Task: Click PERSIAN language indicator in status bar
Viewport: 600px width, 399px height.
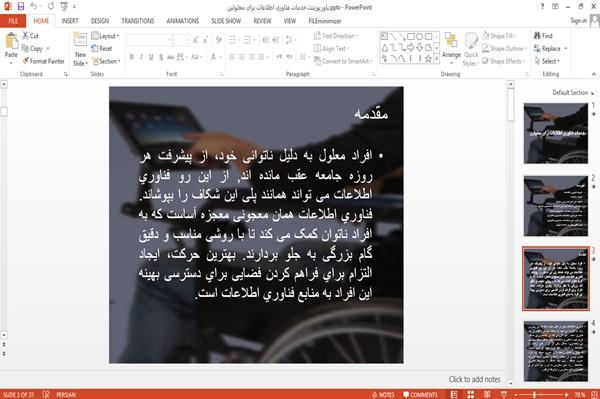Action: click(66, 395)
